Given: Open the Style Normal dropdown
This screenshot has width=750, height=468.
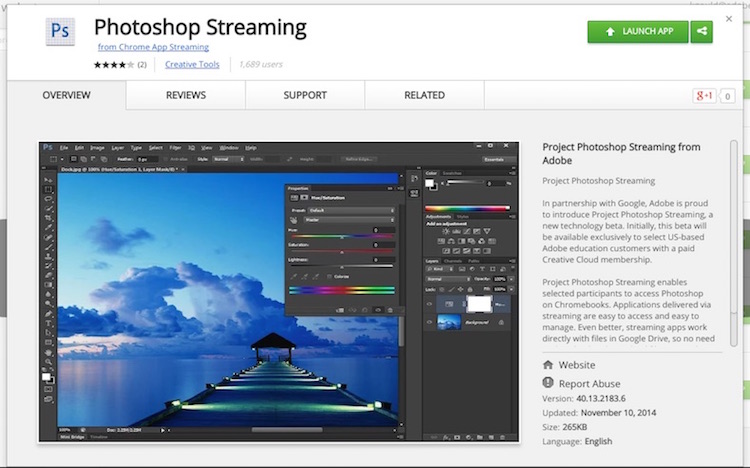Looking at the screenshot, I should tap(228, 159).
